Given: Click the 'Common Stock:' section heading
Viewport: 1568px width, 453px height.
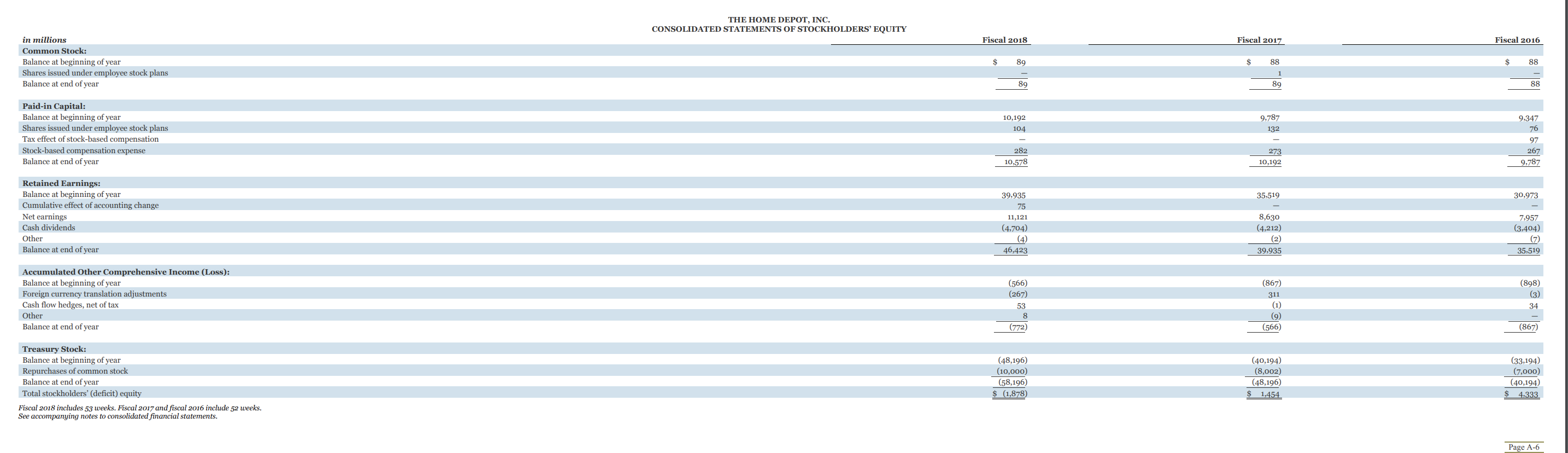Looking at the screenshot, I should (54, 51).
